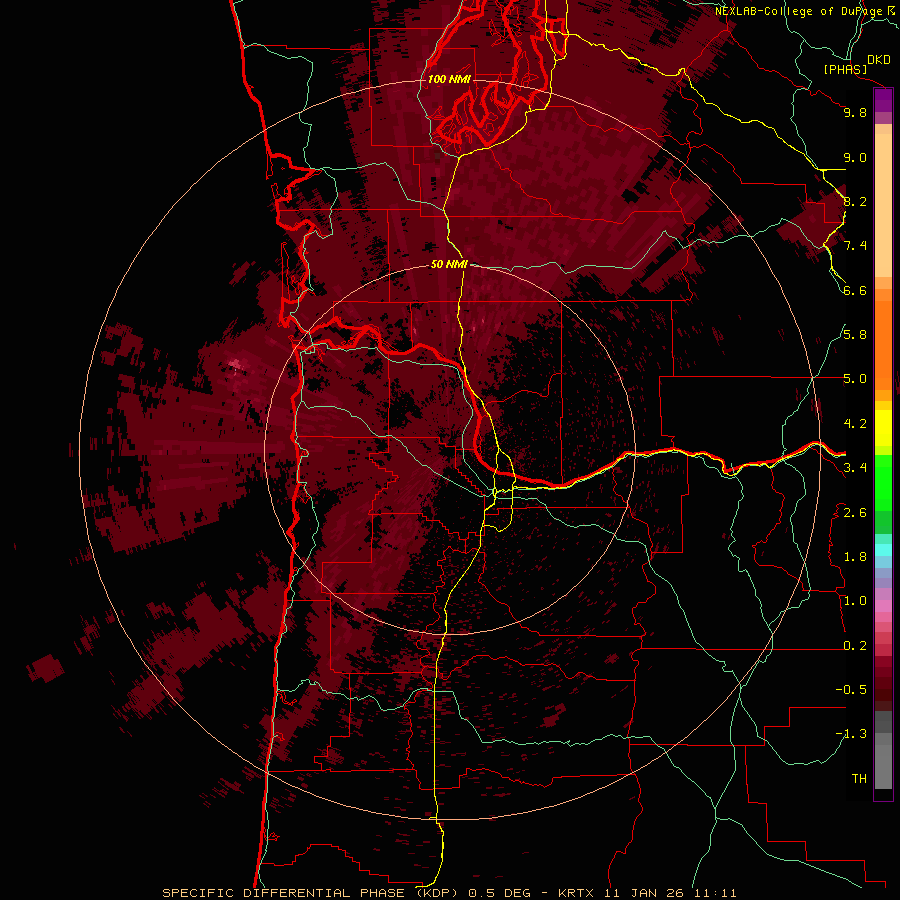Click the Specific Differential Phase (KDP) caption

point(310,893)
